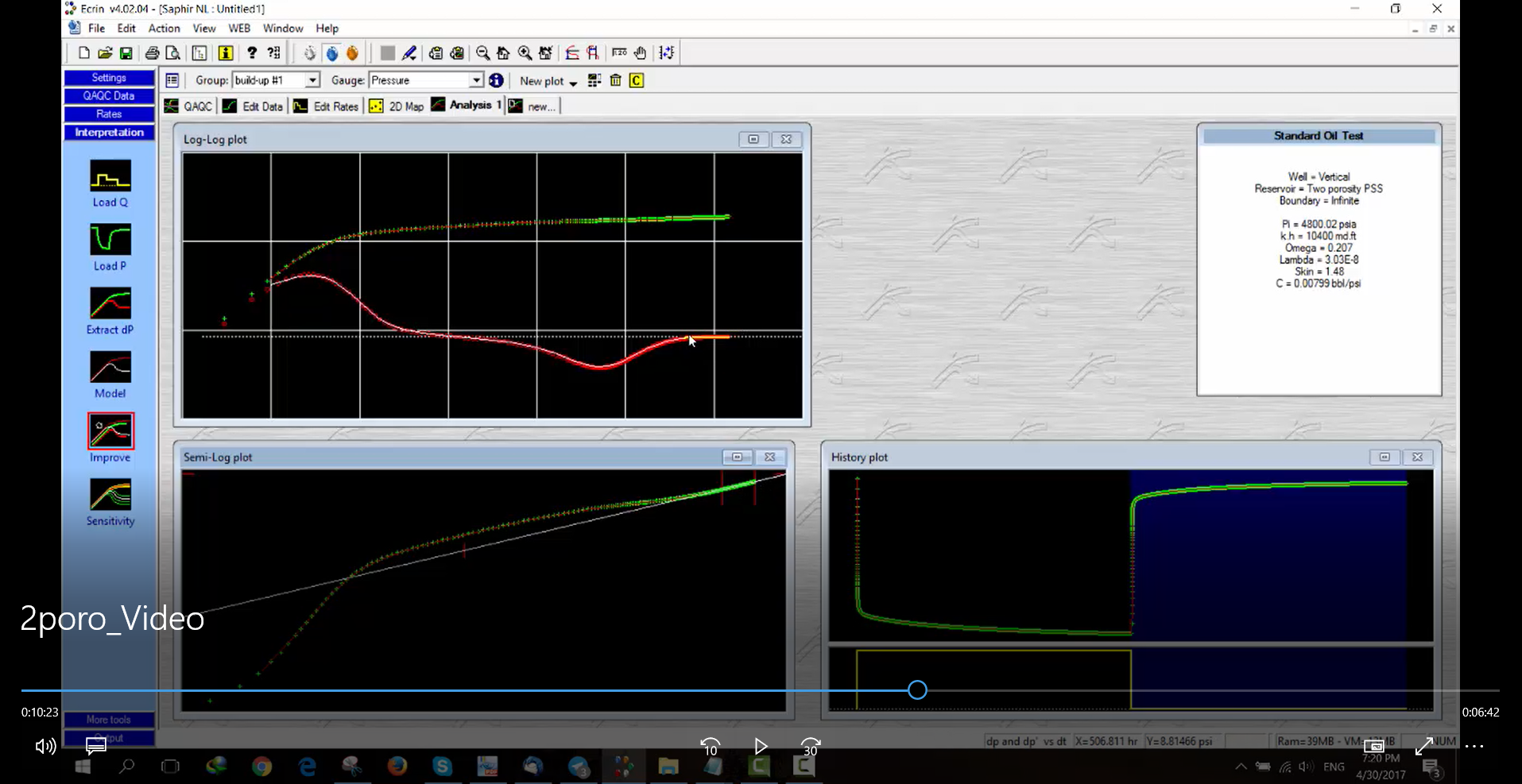Image resolution: width=1522 pixels, height=784 pixels.
Task: Click the yellow C icon in plot toolbar
Action: (x=637, y=80)
